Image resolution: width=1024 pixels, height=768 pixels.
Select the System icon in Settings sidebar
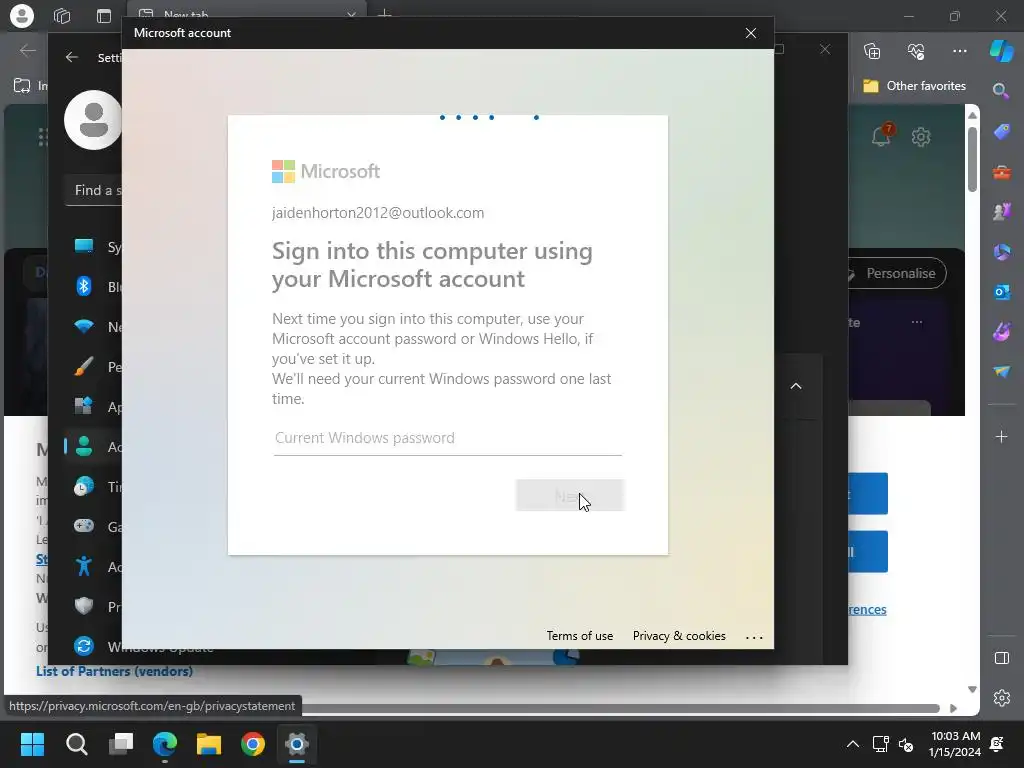click(x=84, y=246)
